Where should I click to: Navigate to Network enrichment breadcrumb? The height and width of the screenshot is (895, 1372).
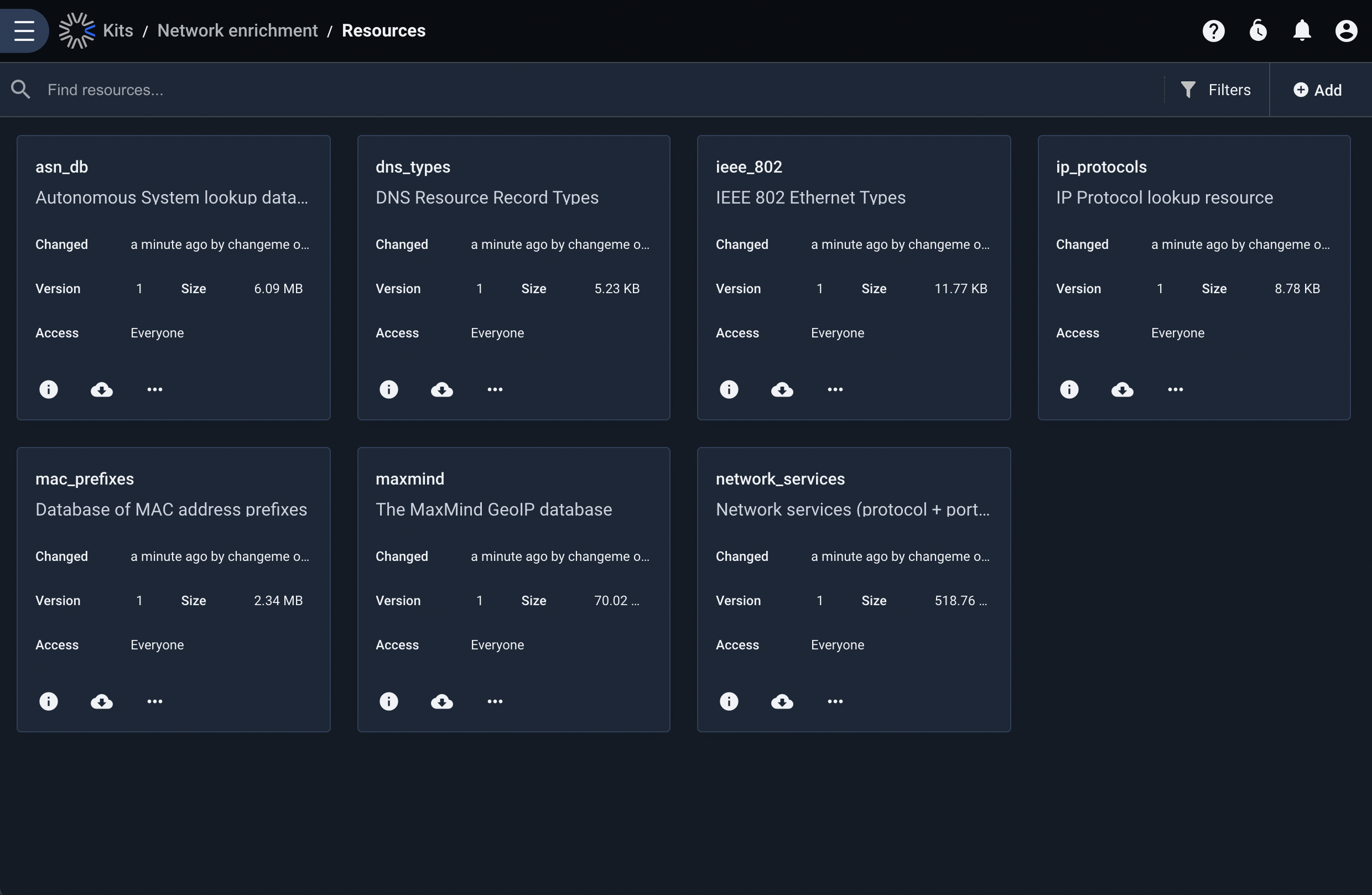coord(237,30)
